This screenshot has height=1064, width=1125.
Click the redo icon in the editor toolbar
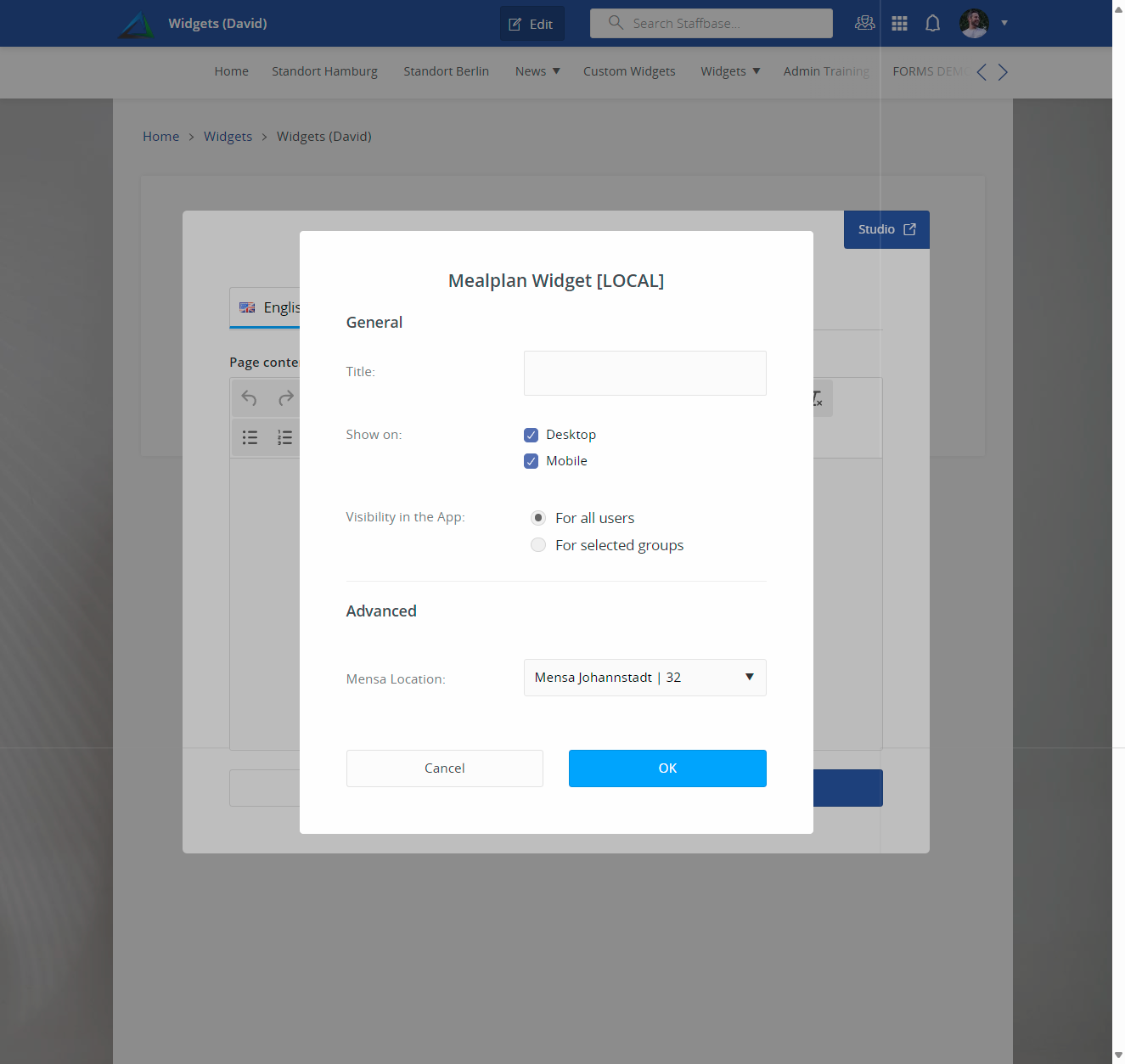pos(285,397)
